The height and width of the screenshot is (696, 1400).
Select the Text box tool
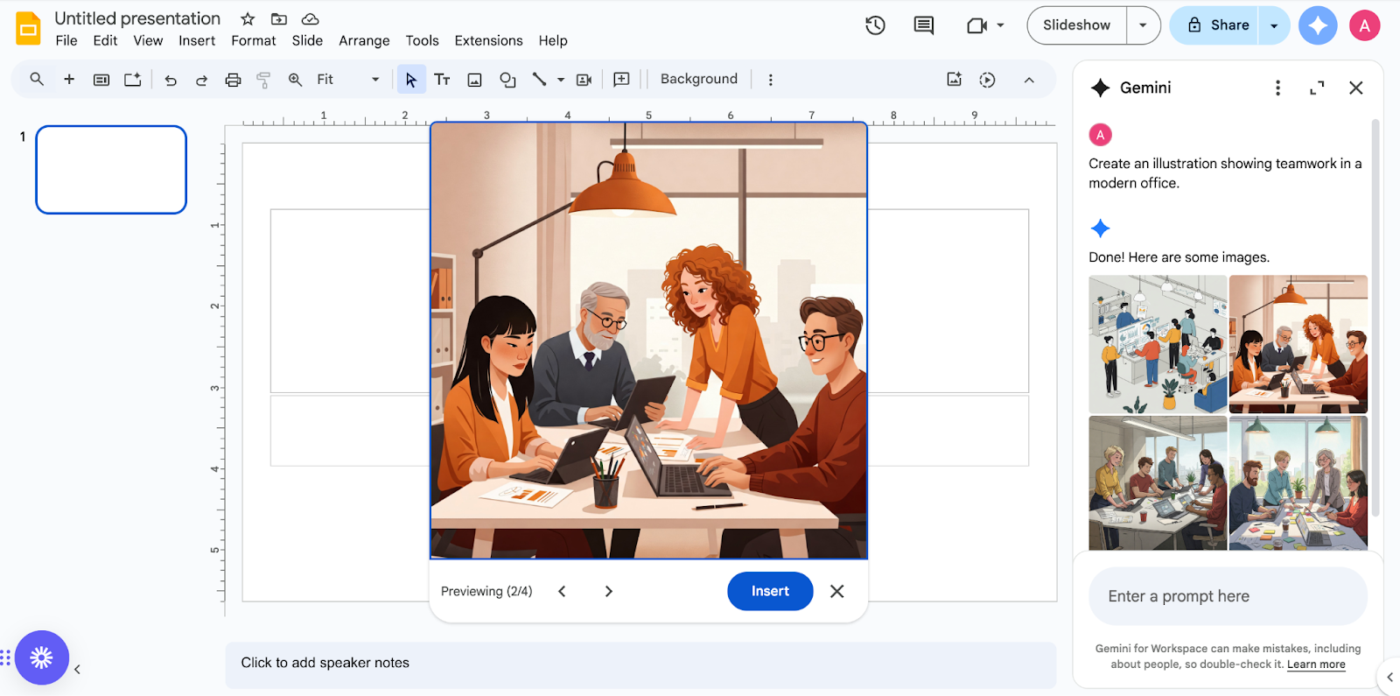pyautogui.click(x=442, y=80)
